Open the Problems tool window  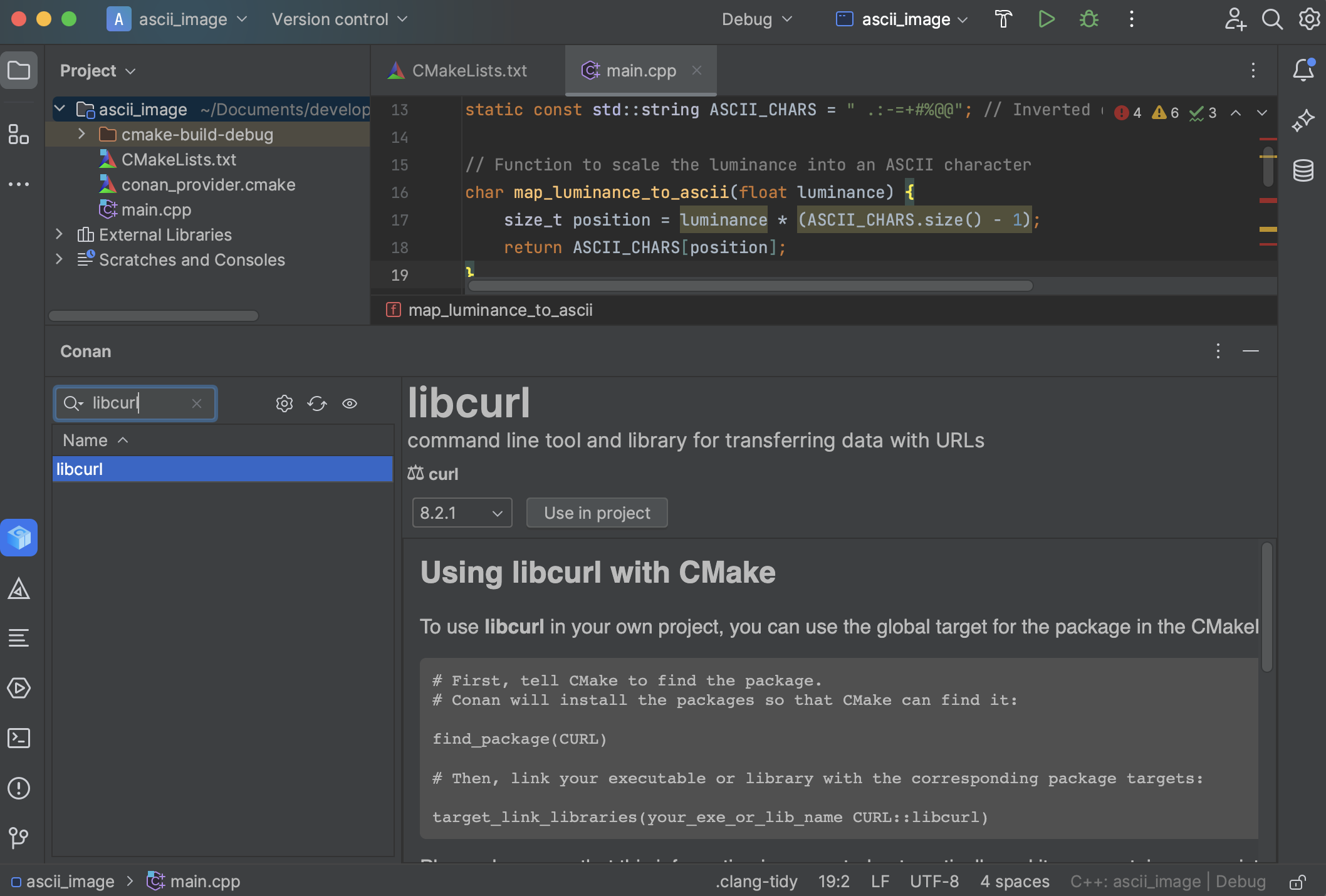(19, 788)
